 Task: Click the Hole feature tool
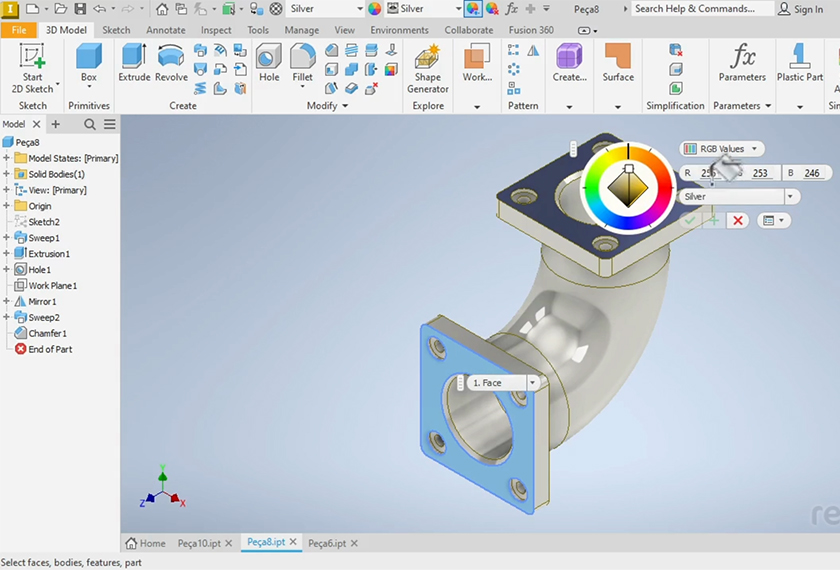tap(269, 63)
